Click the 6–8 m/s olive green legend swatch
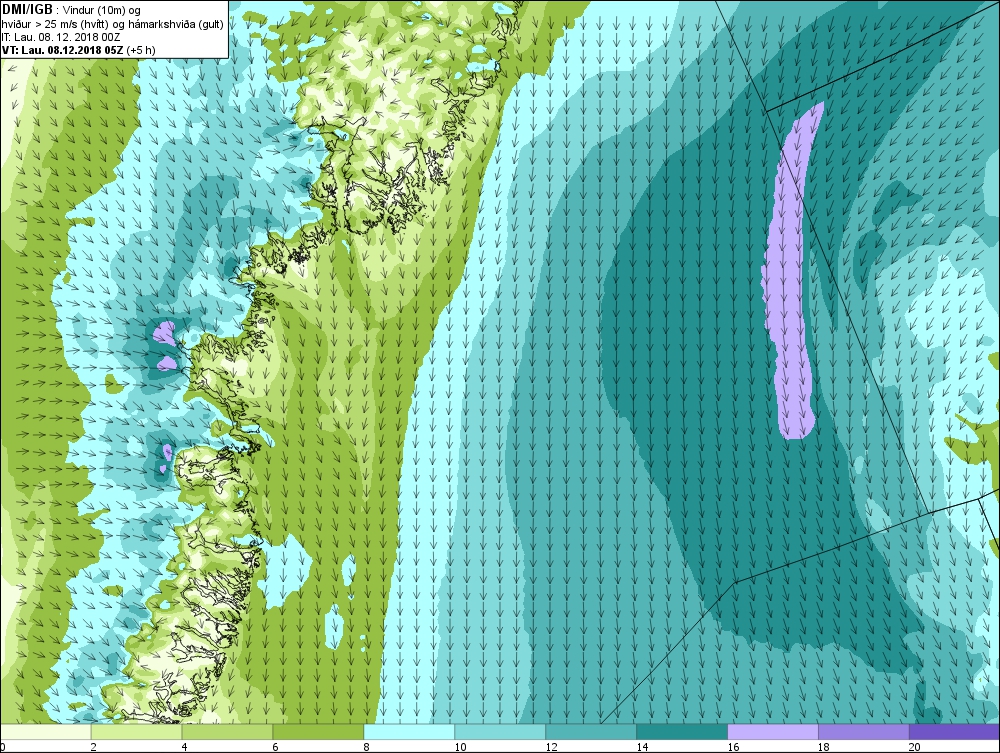Image resolution: width=1000 pixels, height=753 pixels. [x=318, y=731]
